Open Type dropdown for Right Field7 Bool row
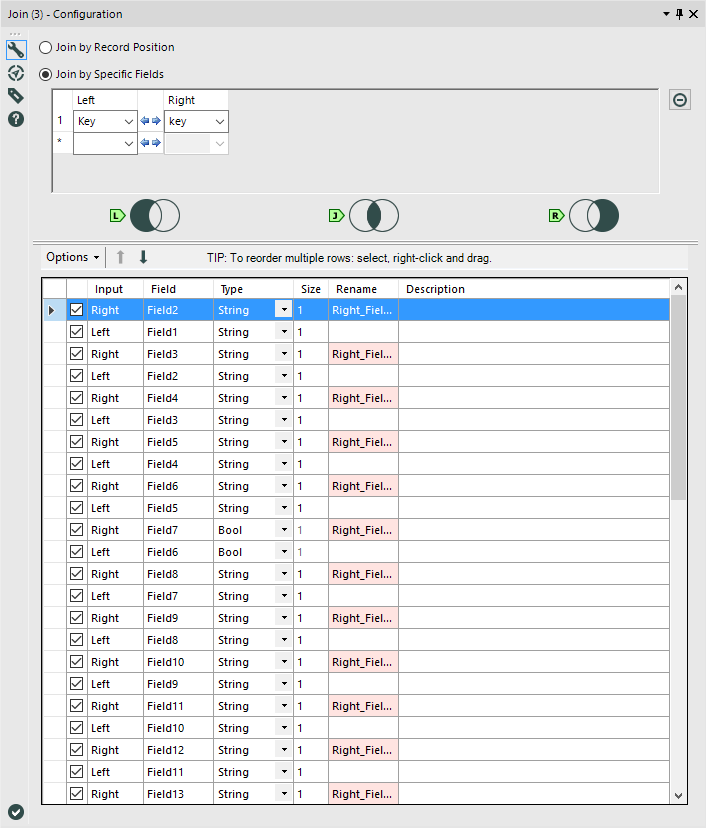706x828 pixels. pyautogui.click(x=284, y=530)
